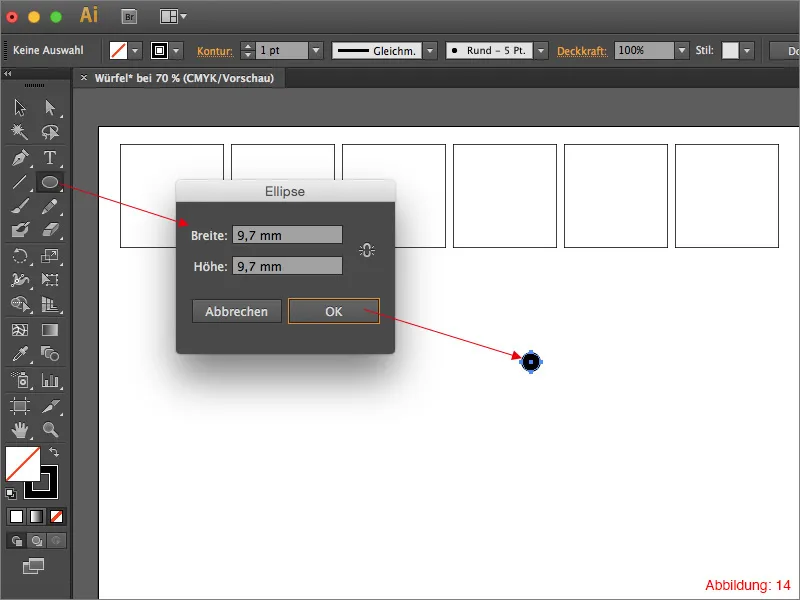
Task: Enable Draw Normal mode
Action: pos(17,541)
